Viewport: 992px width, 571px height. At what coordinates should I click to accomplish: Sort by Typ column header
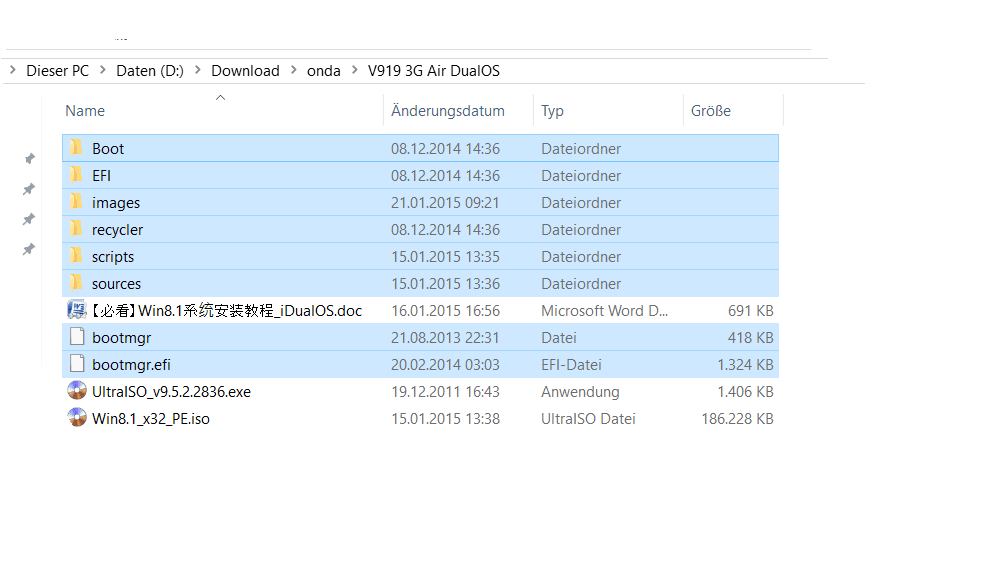tap(552, 111)
